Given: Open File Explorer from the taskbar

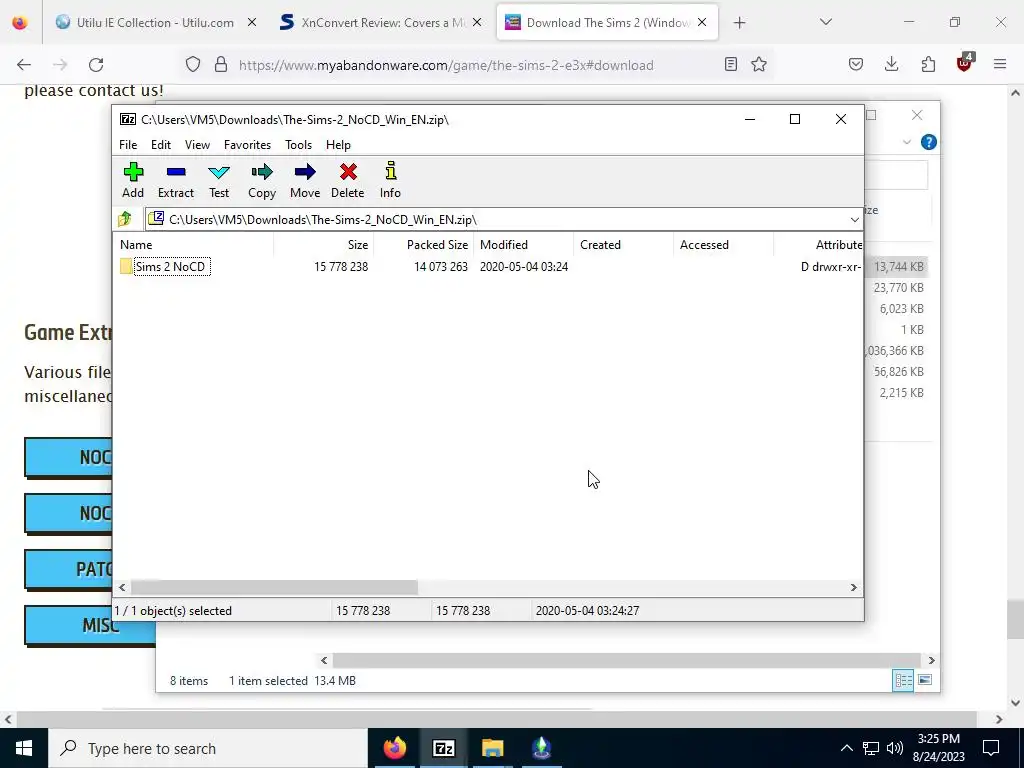Looking at the screenshot, I should coord(492,748).
